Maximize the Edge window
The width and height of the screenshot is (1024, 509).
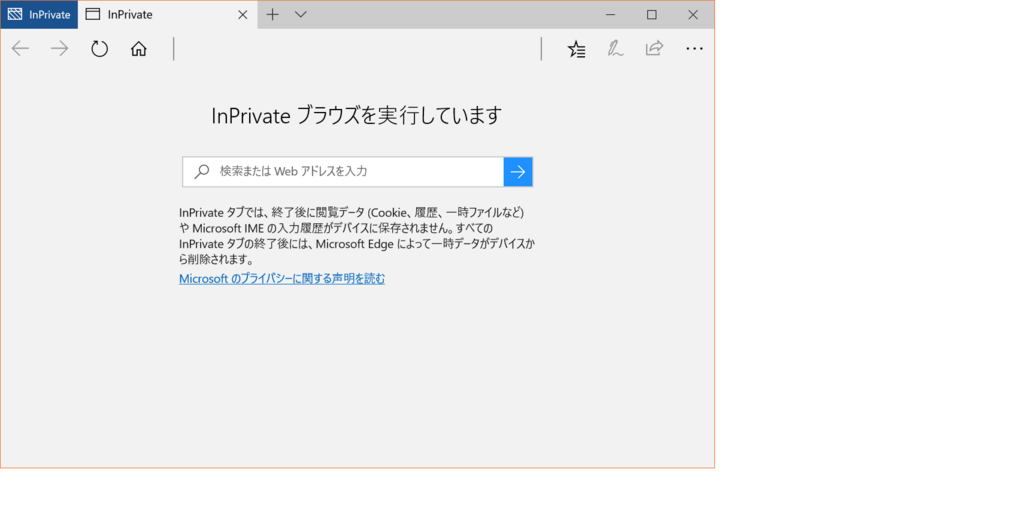652,14
